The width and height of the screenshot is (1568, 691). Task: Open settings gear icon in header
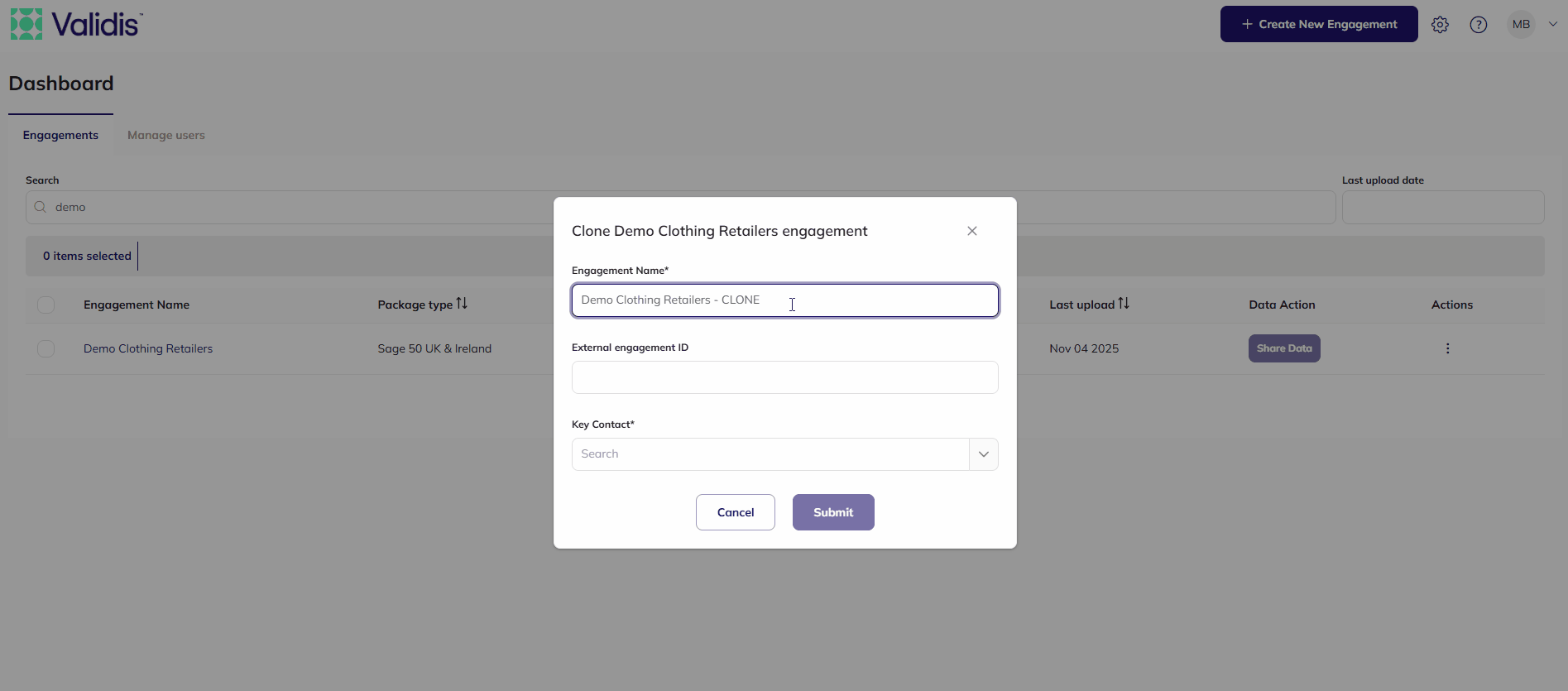coord(1440,25)
